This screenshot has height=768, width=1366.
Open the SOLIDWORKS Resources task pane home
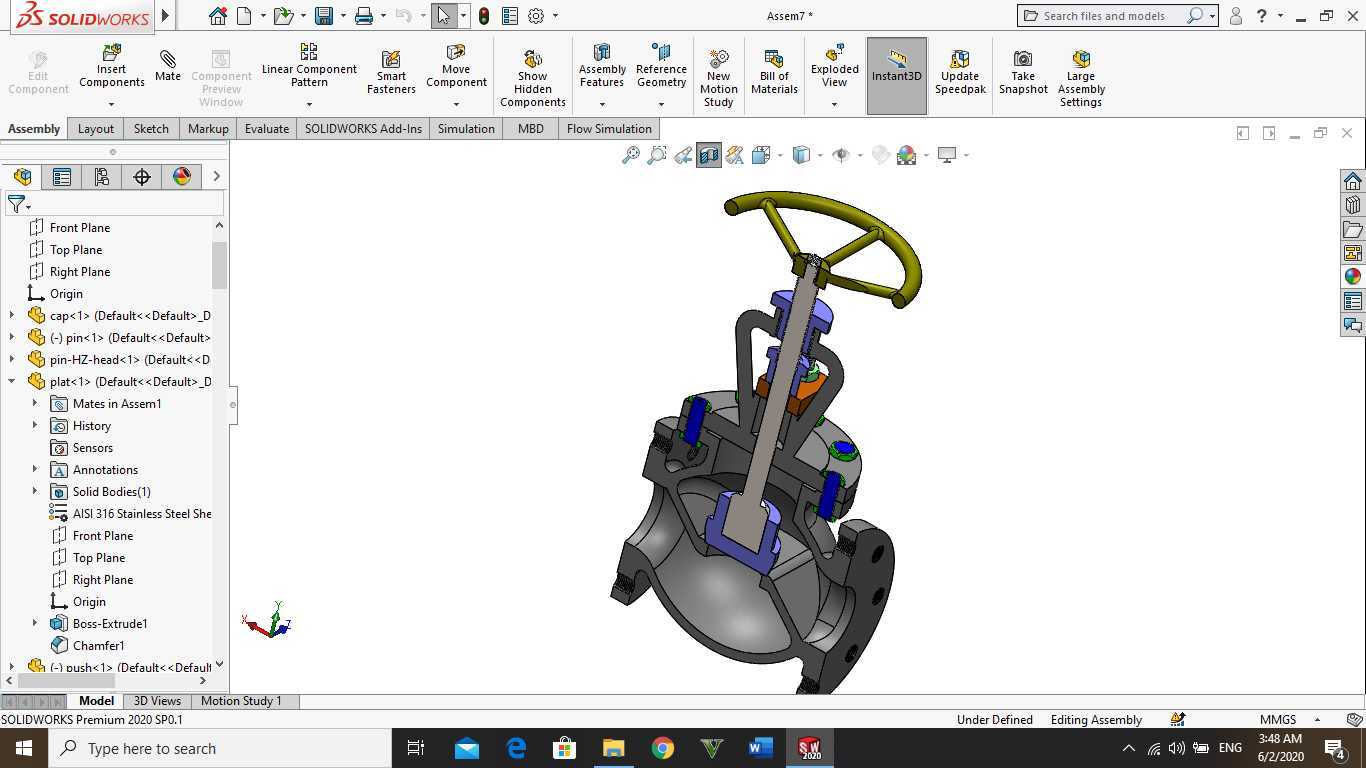pyautogui.click(x=1353, y=181)
